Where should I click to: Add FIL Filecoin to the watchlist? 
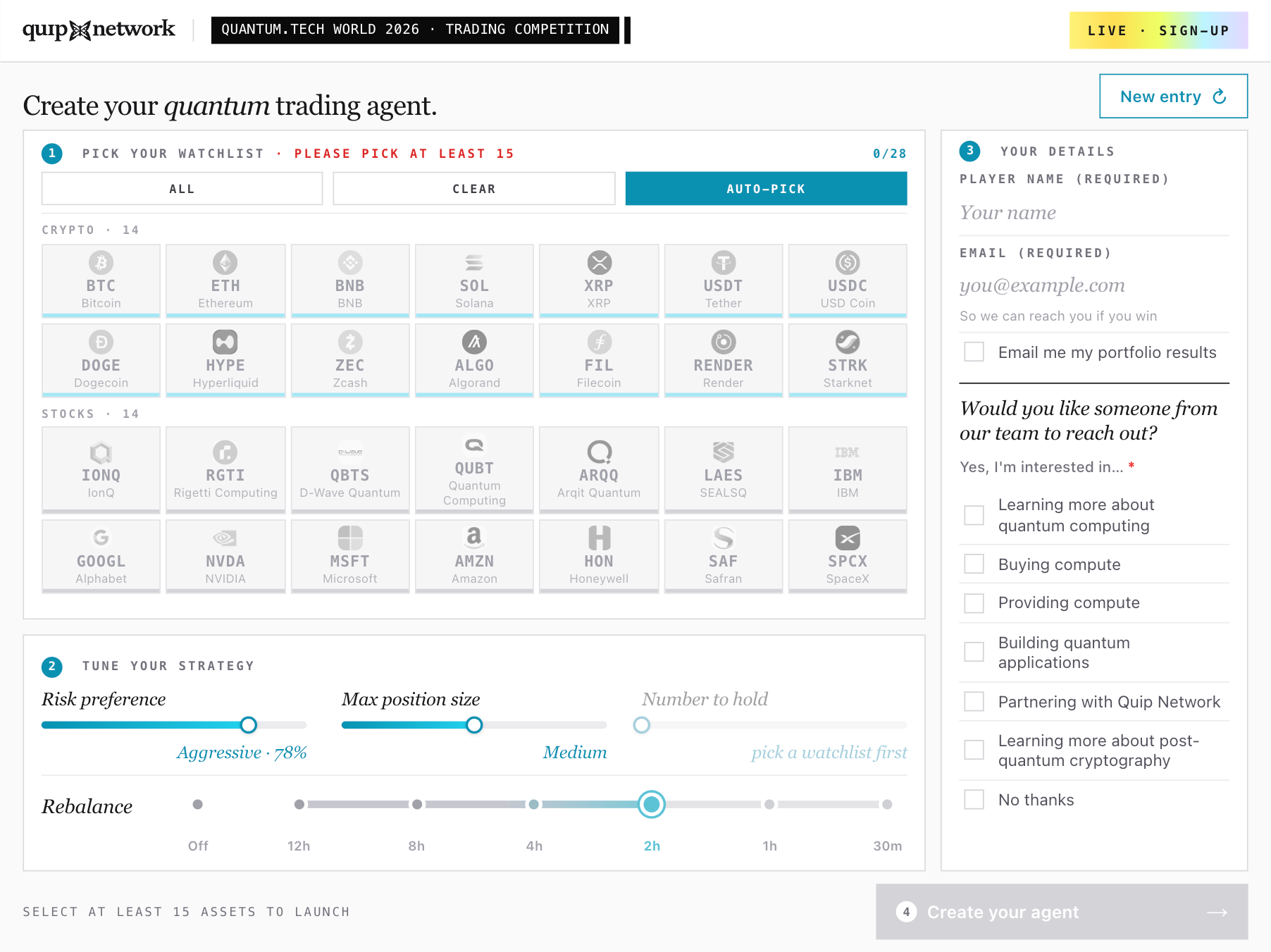click(x=599, y=360)
